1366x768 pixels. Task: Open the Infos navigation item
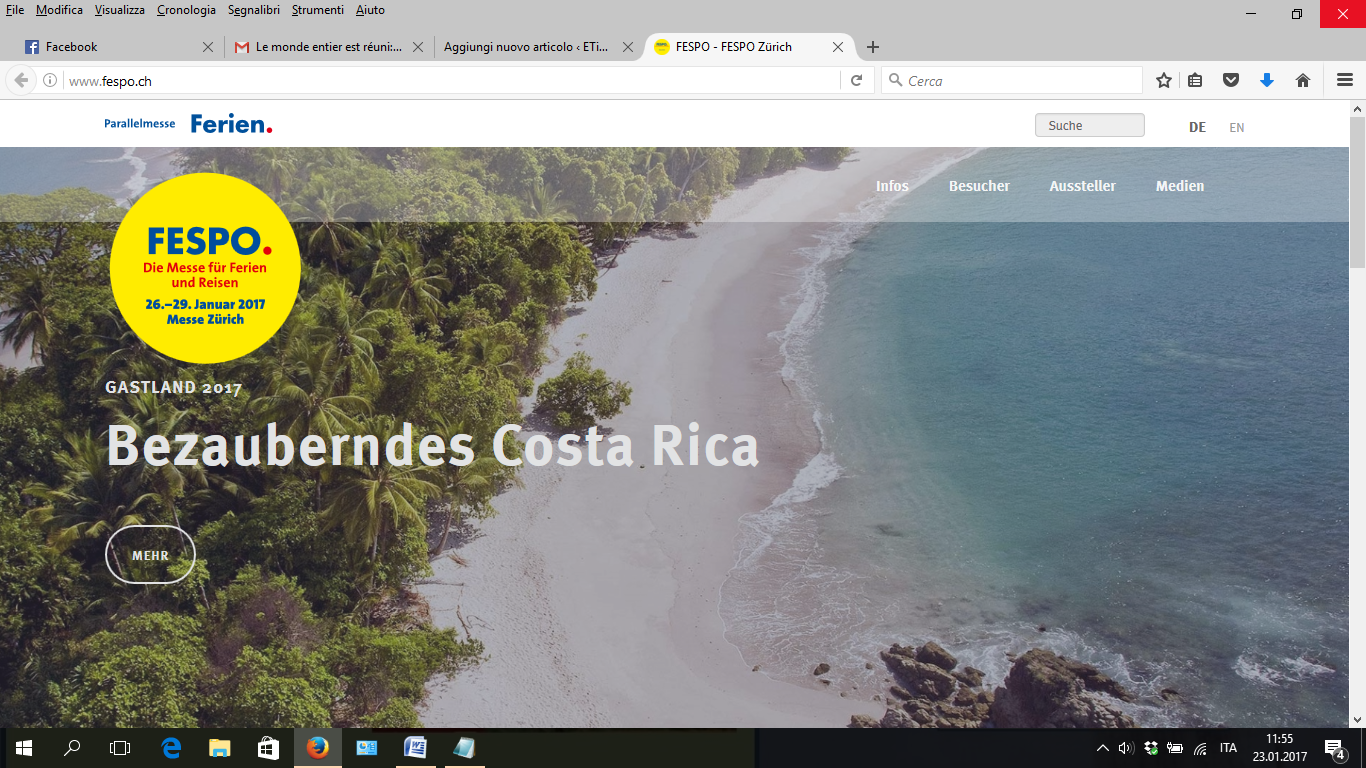pyautogui.click(x=892, y=186)
